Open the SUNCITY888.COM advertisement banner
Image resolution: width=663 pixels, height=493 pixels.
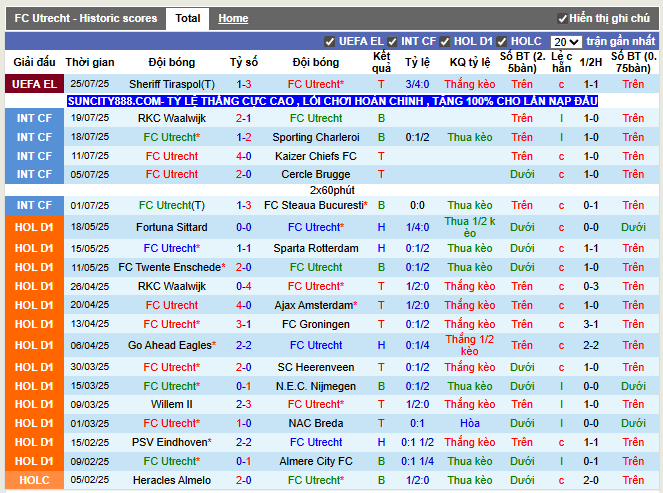pos(332,101)
